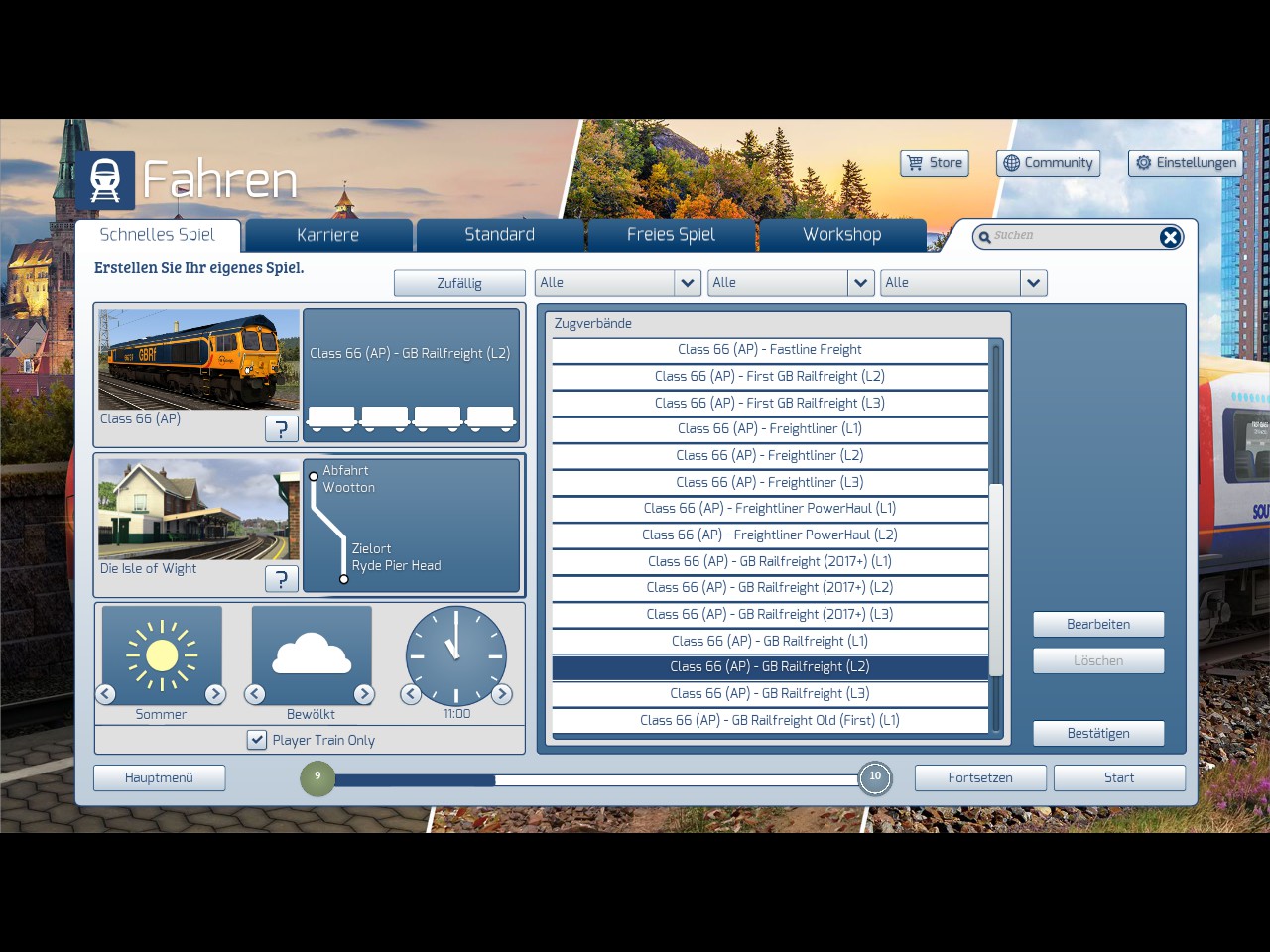1270x952 pixels.
Task: Expand the third Alle filter dropdown
Action: pyautogui.click(x=1033, y=283)
